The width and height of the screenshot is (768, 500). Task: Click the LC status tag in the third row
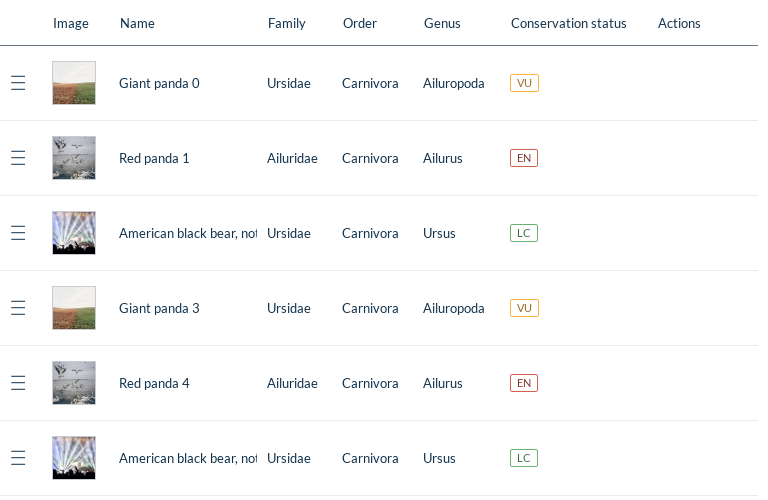[x=524, y=233]
